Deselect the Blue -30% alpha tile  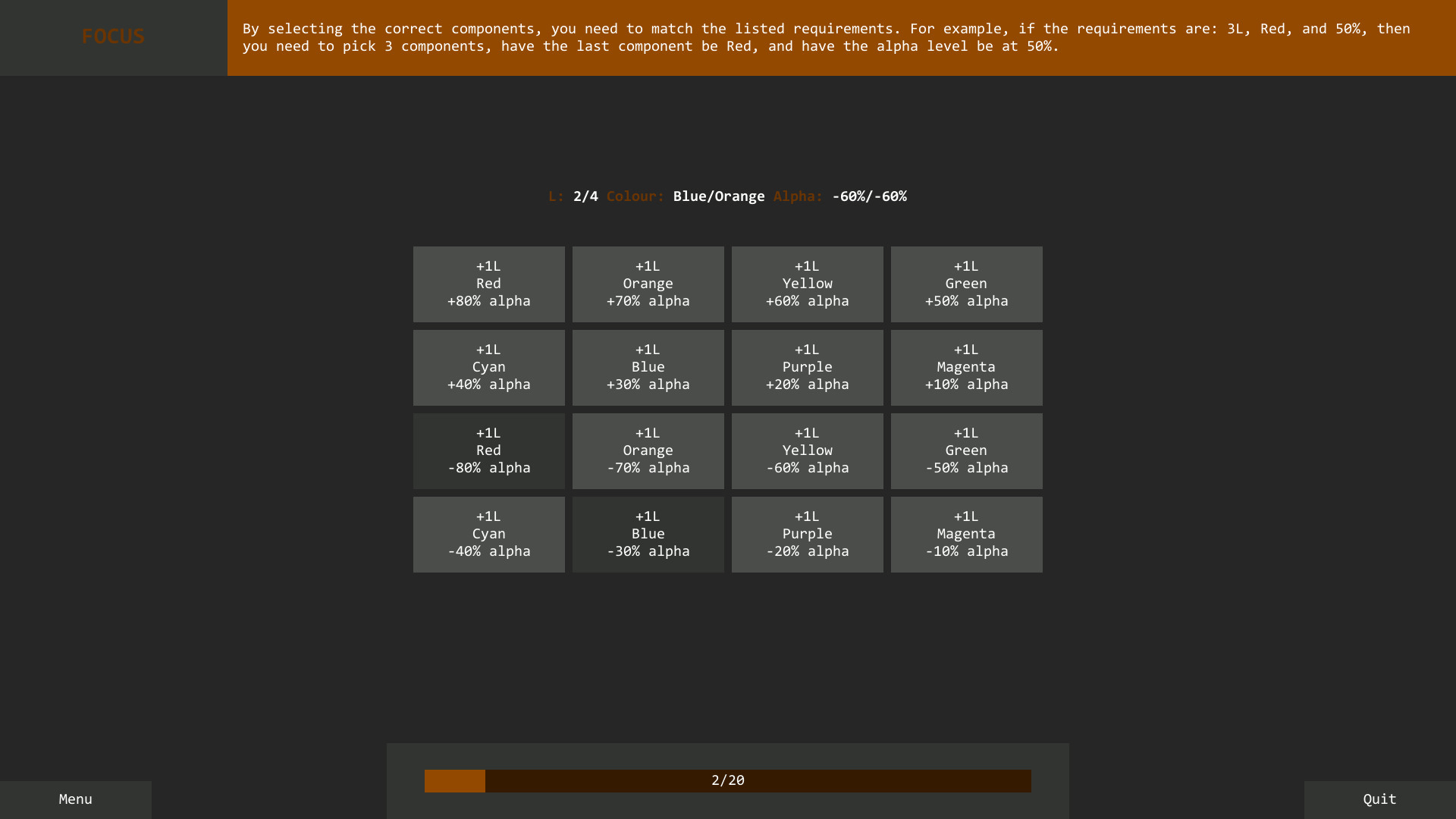tap(648, 534)
